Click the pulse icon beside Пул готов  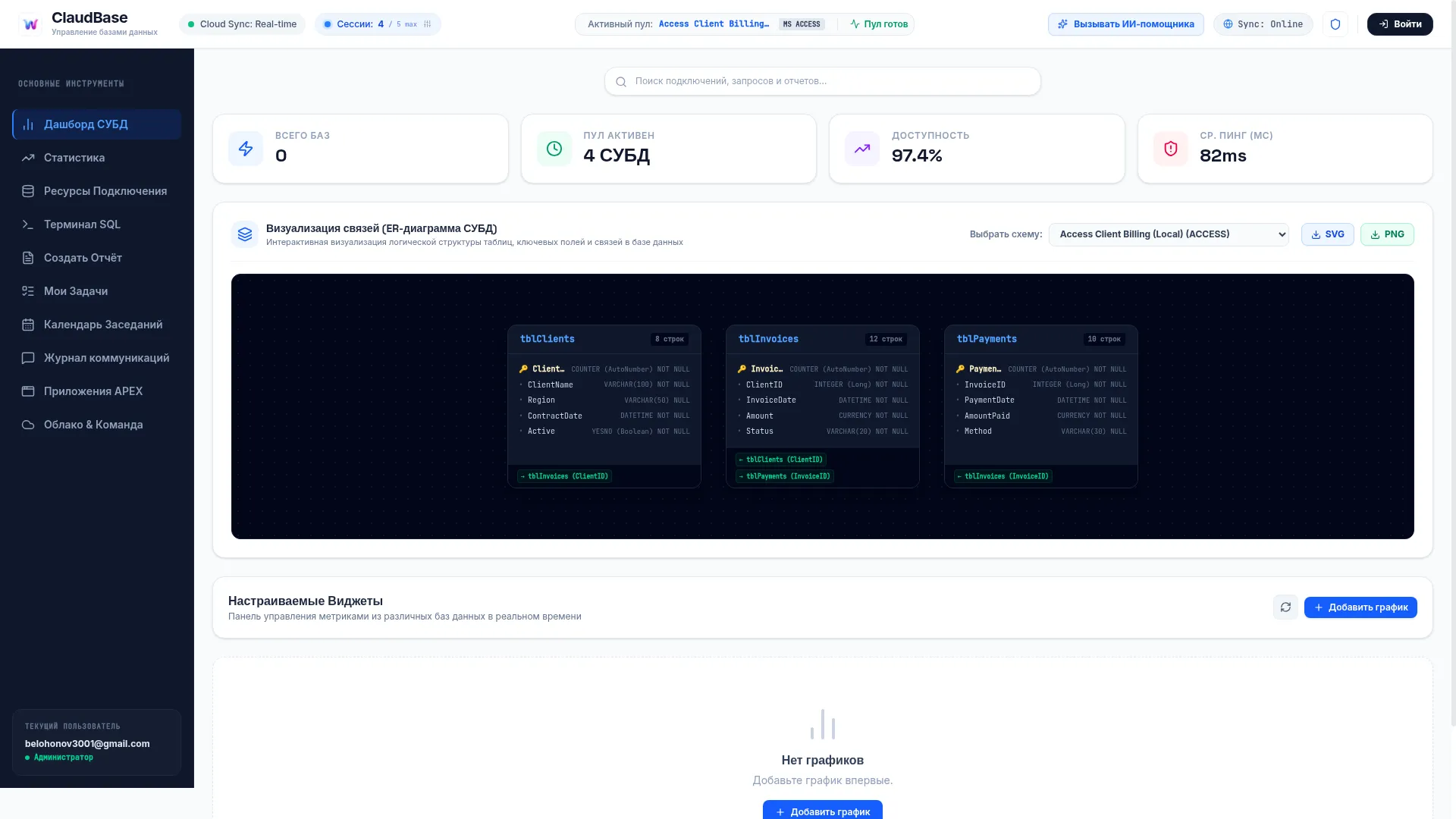pyautogui.click(x=855, y=24)
